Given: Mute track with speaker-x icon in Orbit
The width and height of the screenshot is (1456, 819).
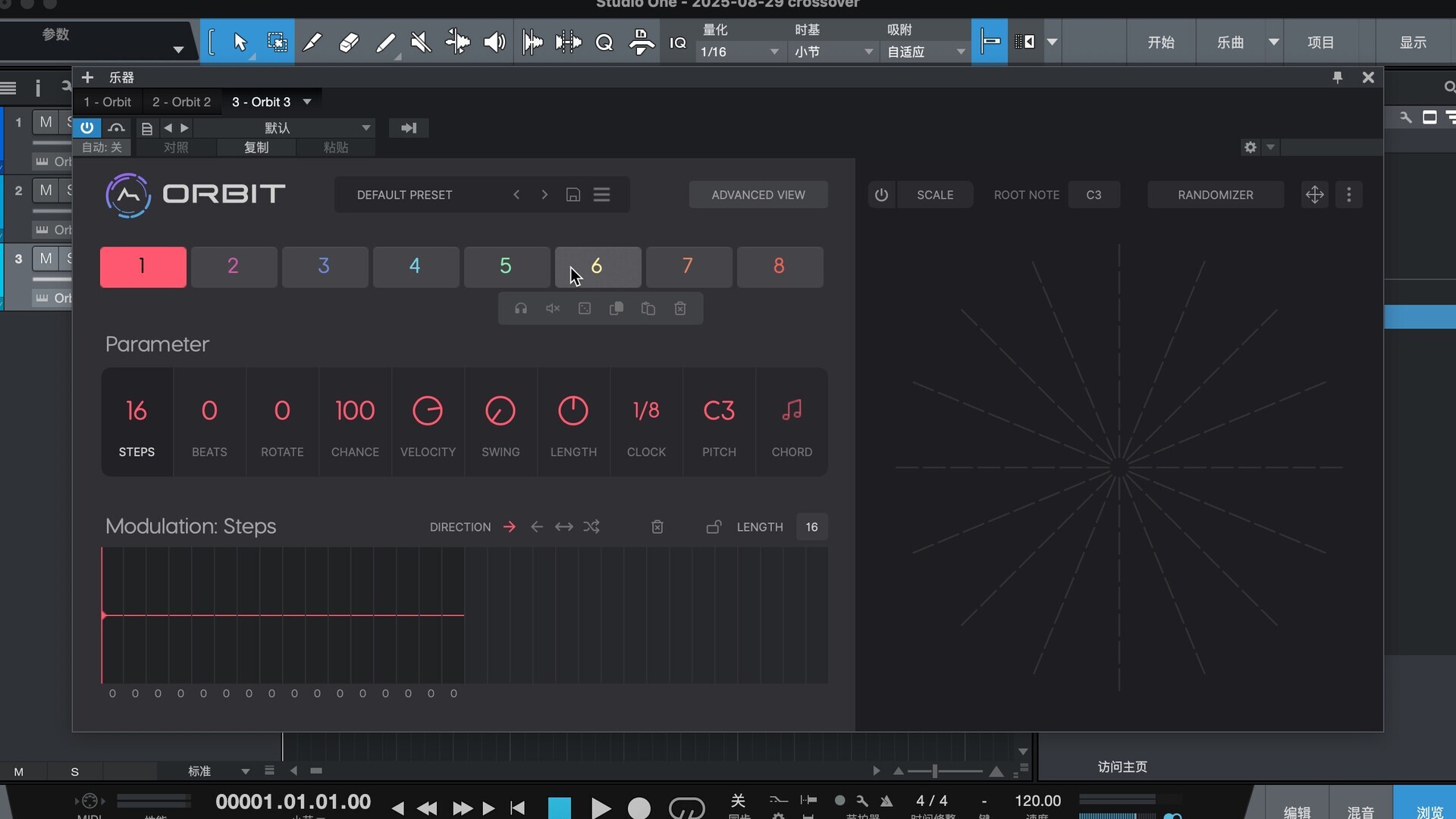Looking at the screenshot, I should [553, 309].
